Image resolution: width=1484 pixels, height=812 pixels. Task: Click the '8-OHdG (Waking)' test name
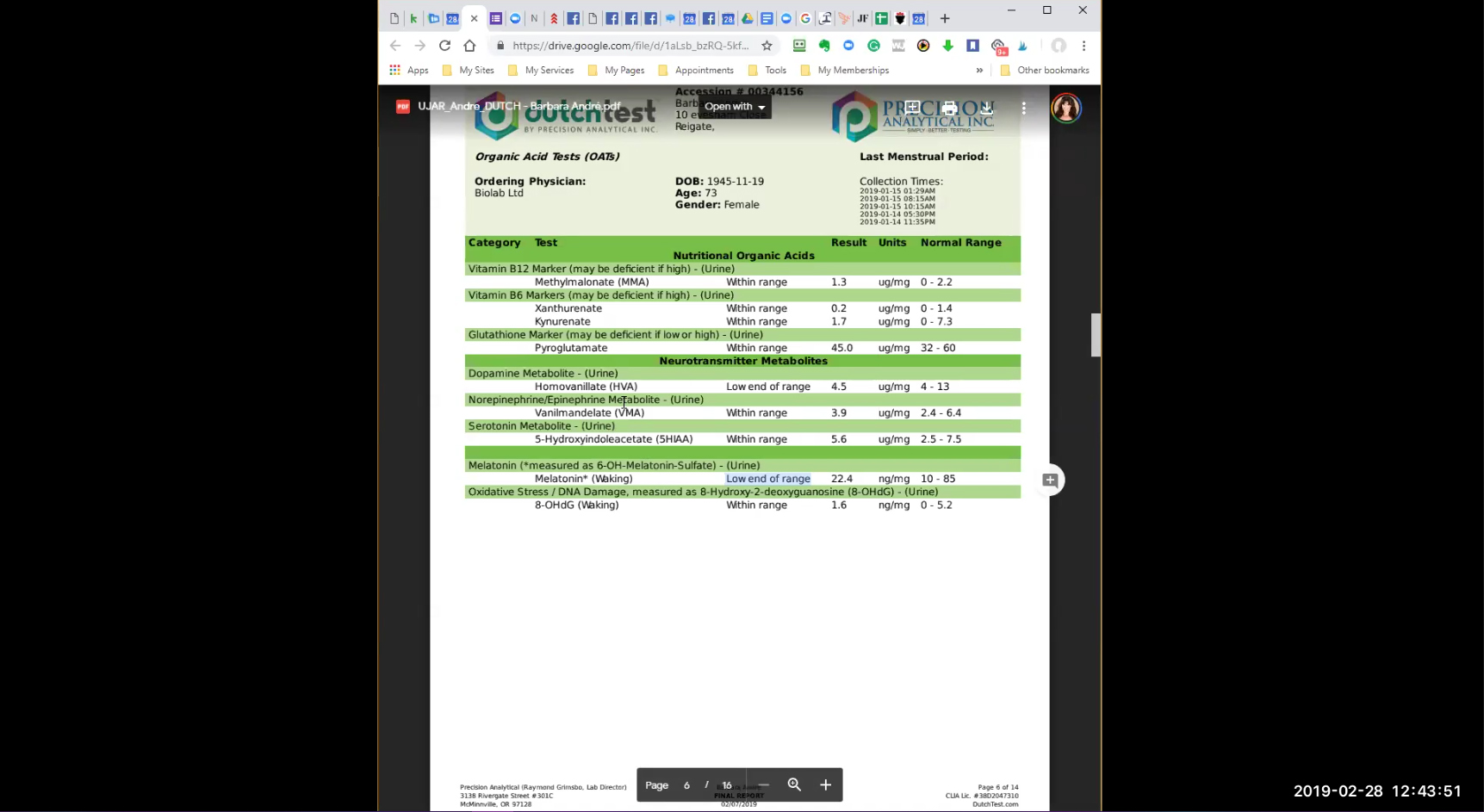576,505
